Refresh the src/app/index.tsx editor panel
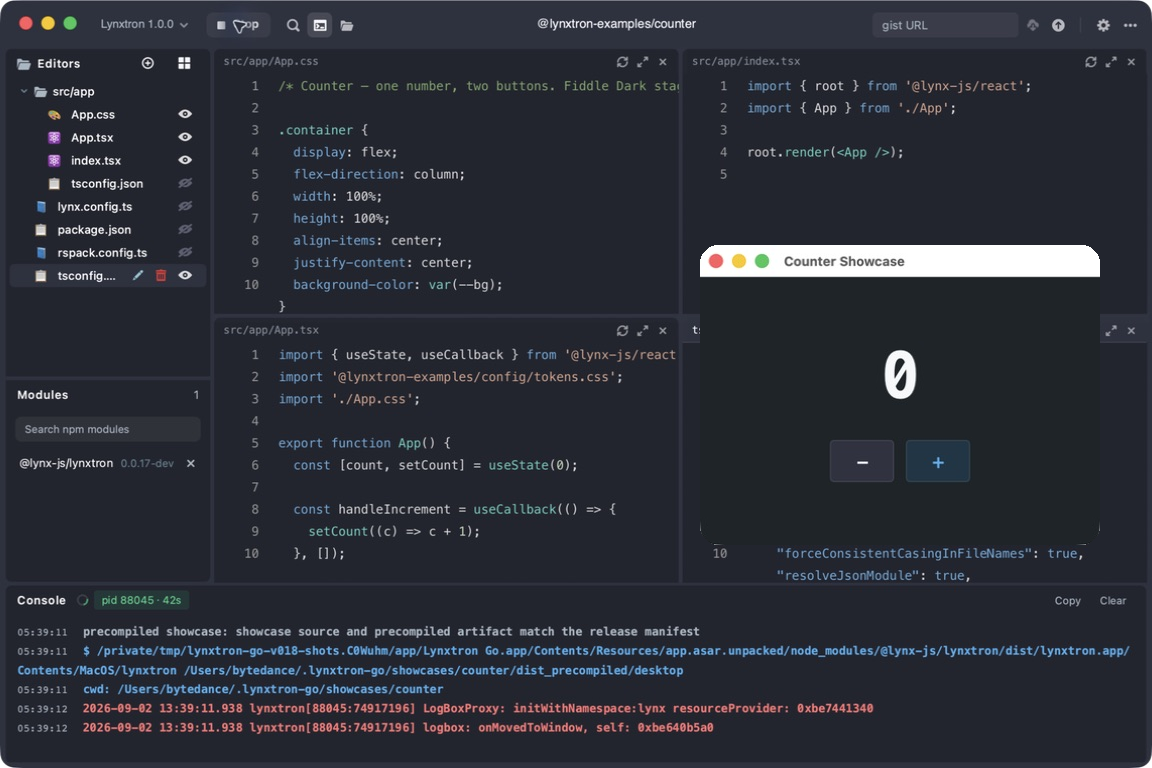 1090,62
